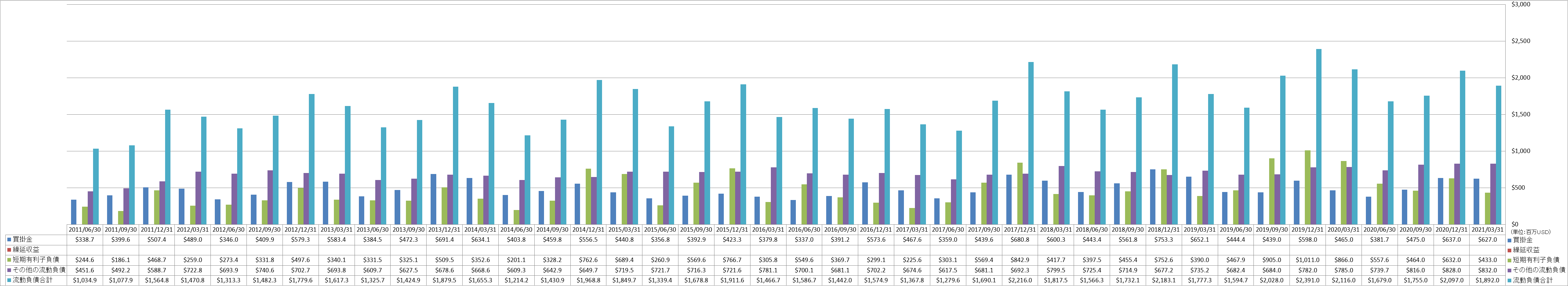The width and height of the screenshot is (1568, 286).
Task: Click the $588.7 cell
Action: (156, 270)
